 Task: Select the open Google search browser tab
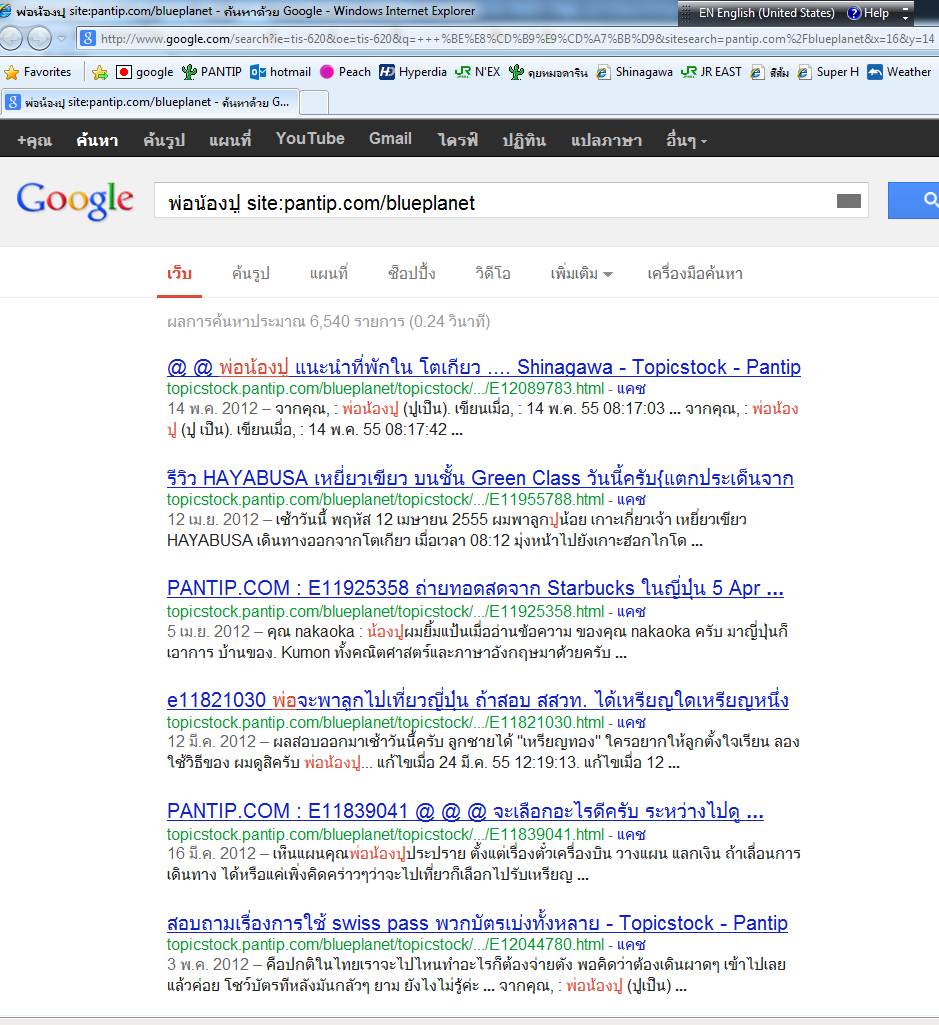pyautogui.click(x=148, y=102)
